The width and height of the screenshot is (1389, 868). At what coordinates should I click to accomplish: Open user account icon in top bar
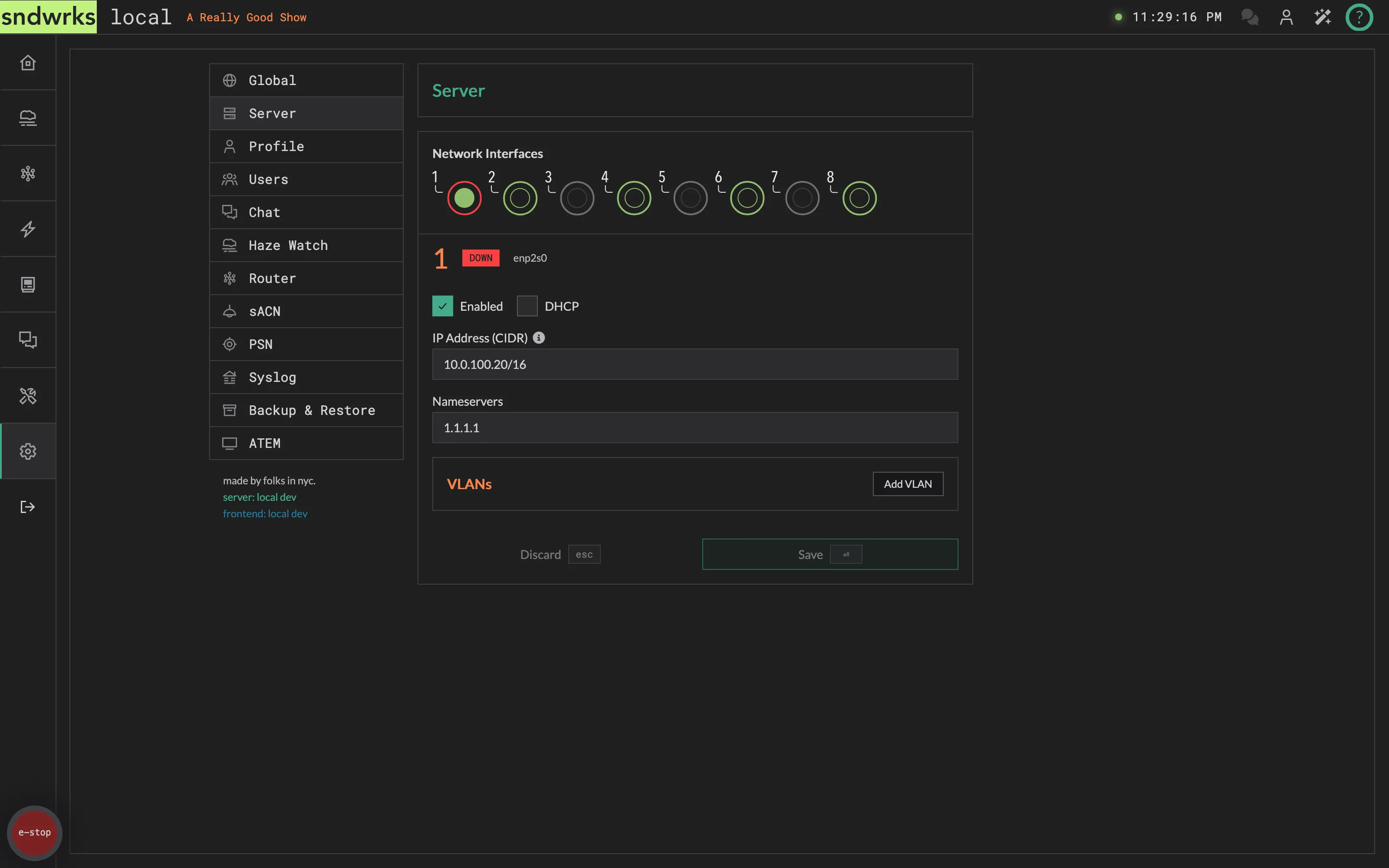1286,17
